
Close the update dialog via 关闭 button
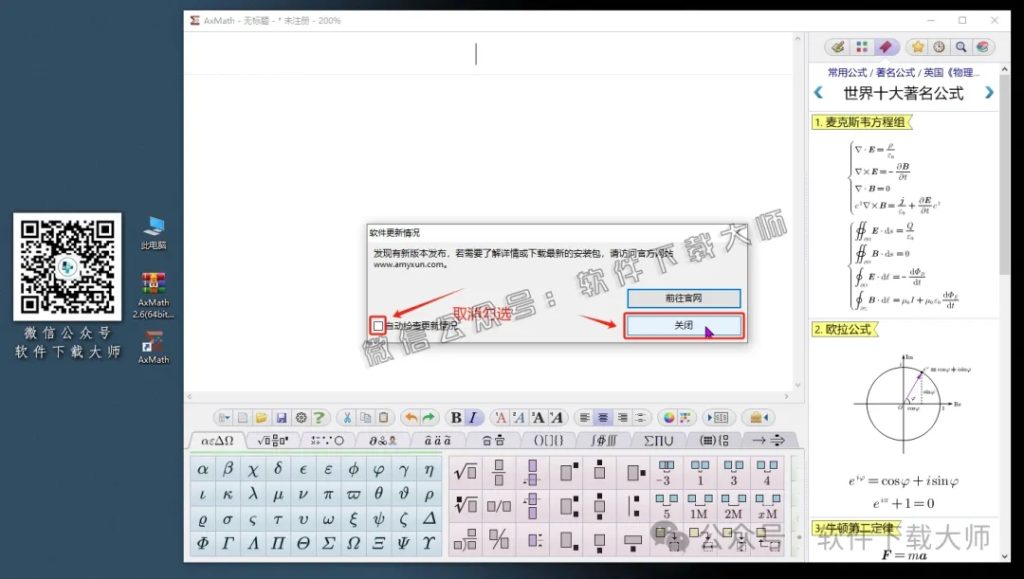tap(683, 326)
